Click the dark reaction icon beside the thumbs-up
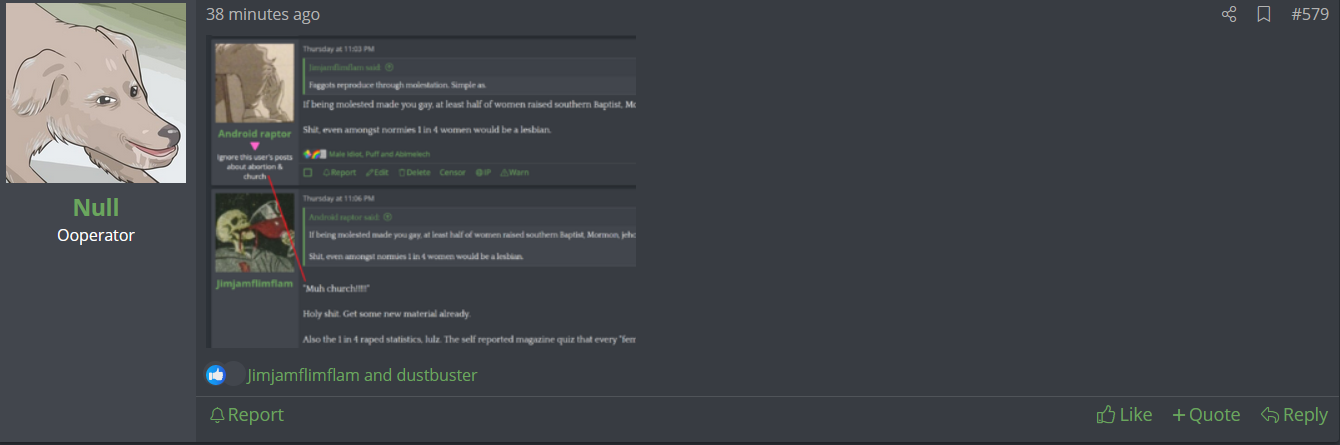The height and width of the screenshot is (445, 1340). pyautogui.click(x=234, y=375)
